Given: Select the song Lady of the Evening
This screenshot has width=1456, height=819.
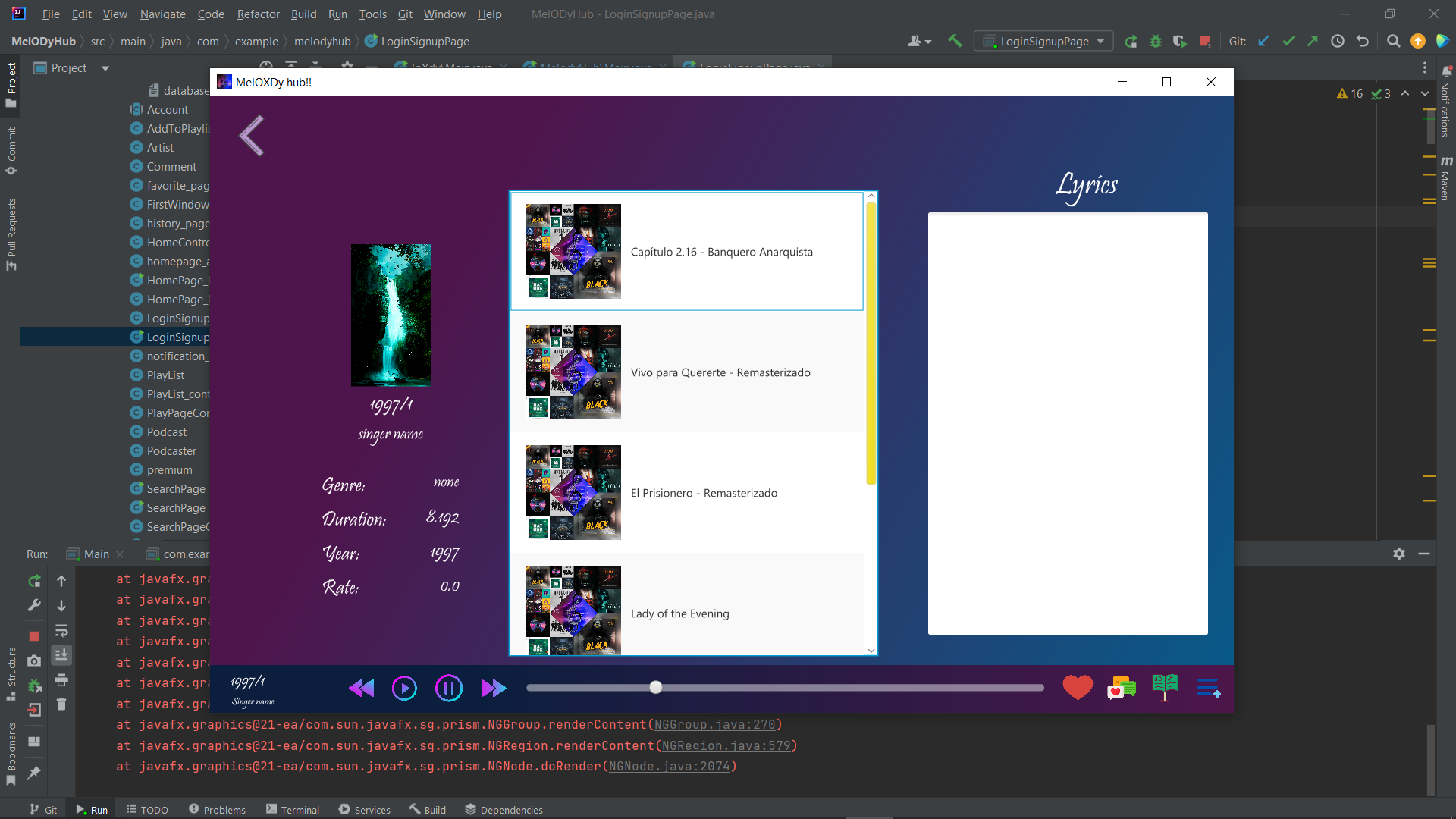Looking at the screenshot, I should [x=679, y=613].
